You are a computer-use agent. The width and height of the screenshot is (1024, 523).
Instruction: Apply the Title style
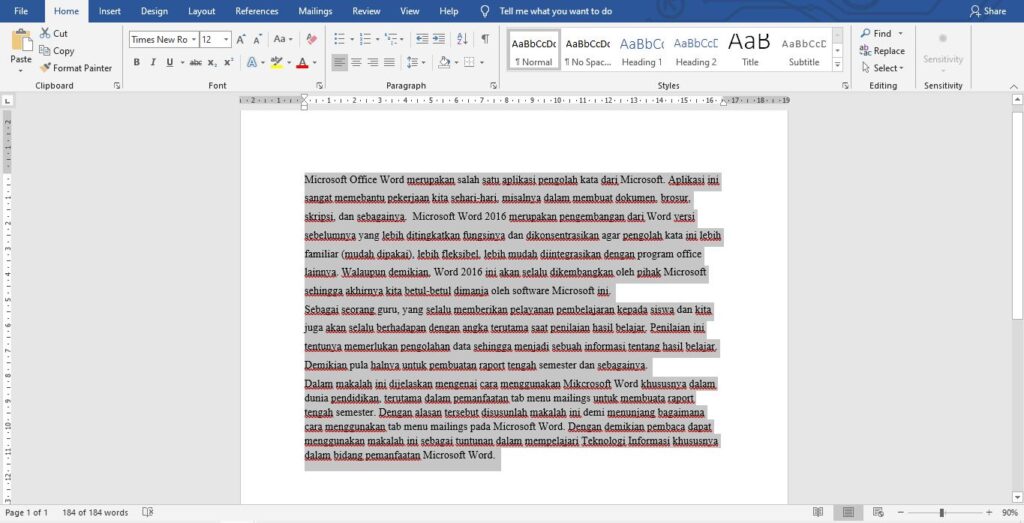click(750, 50)
